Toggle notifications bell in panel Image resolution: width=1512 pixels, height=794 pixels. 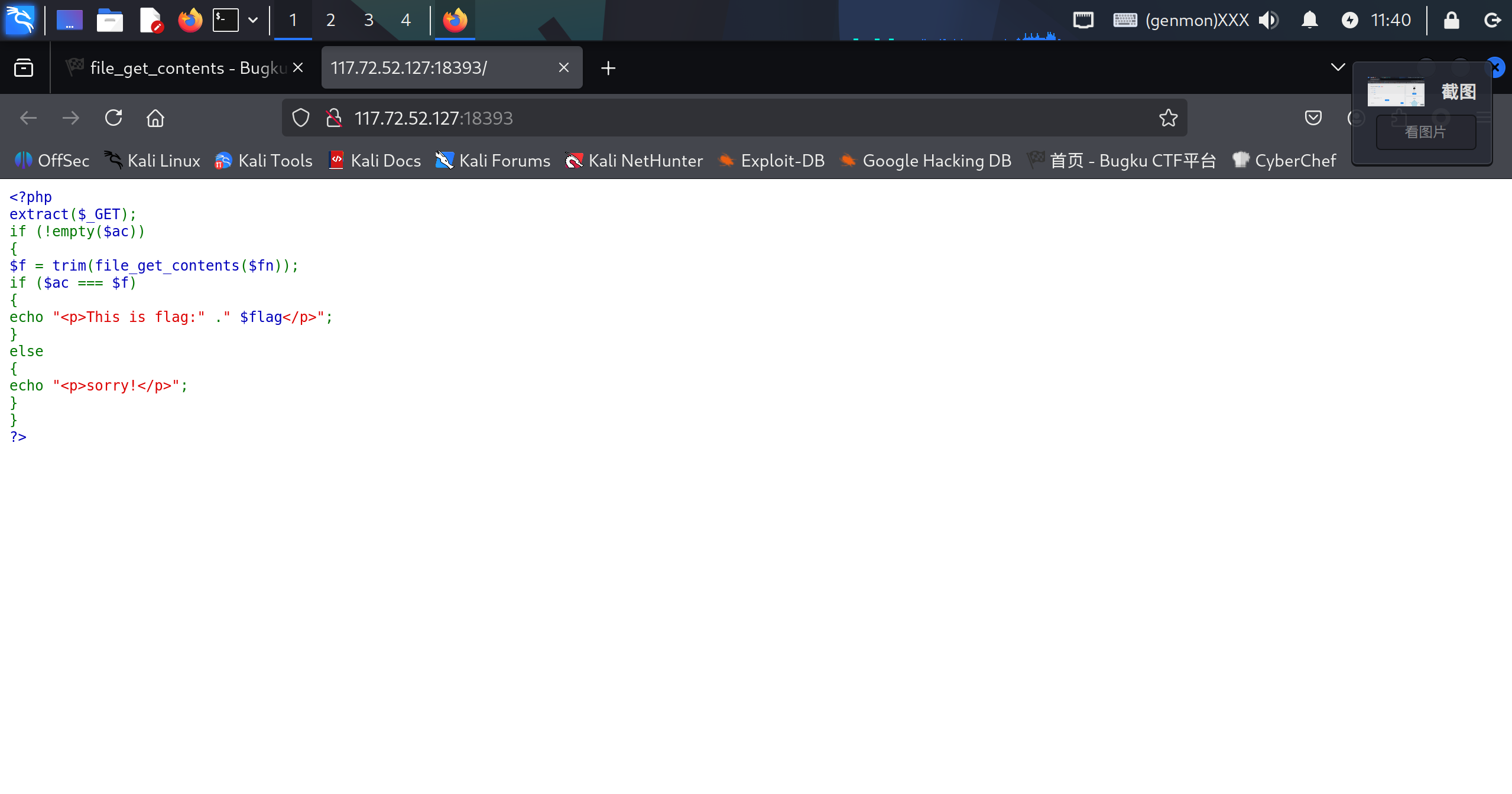(x=1309, y=20)
